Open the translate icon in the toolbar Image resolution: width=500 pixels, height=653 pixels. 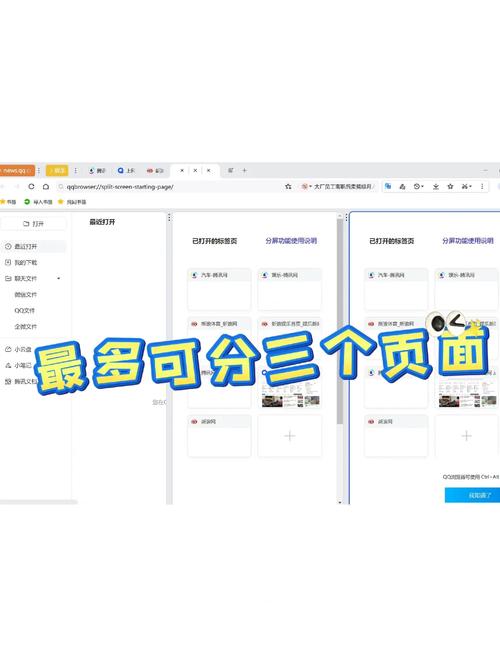388,187
